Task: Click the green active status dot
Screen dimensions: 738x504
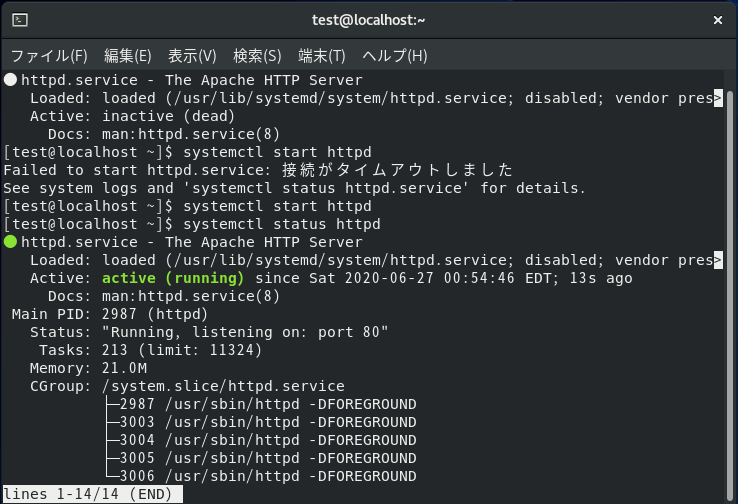Action: point(10,242)
